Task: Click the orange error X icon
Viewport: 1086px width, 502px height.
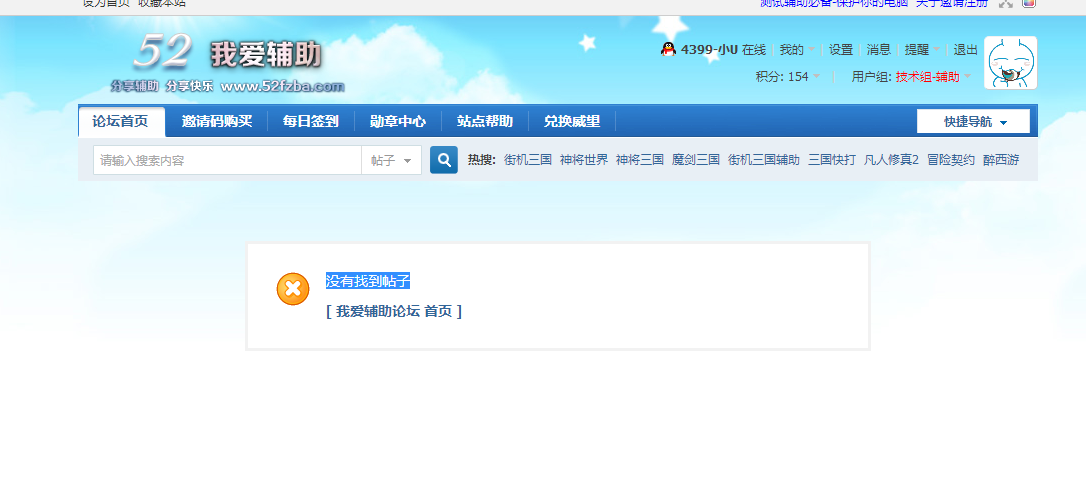Action: coord(293,289)
